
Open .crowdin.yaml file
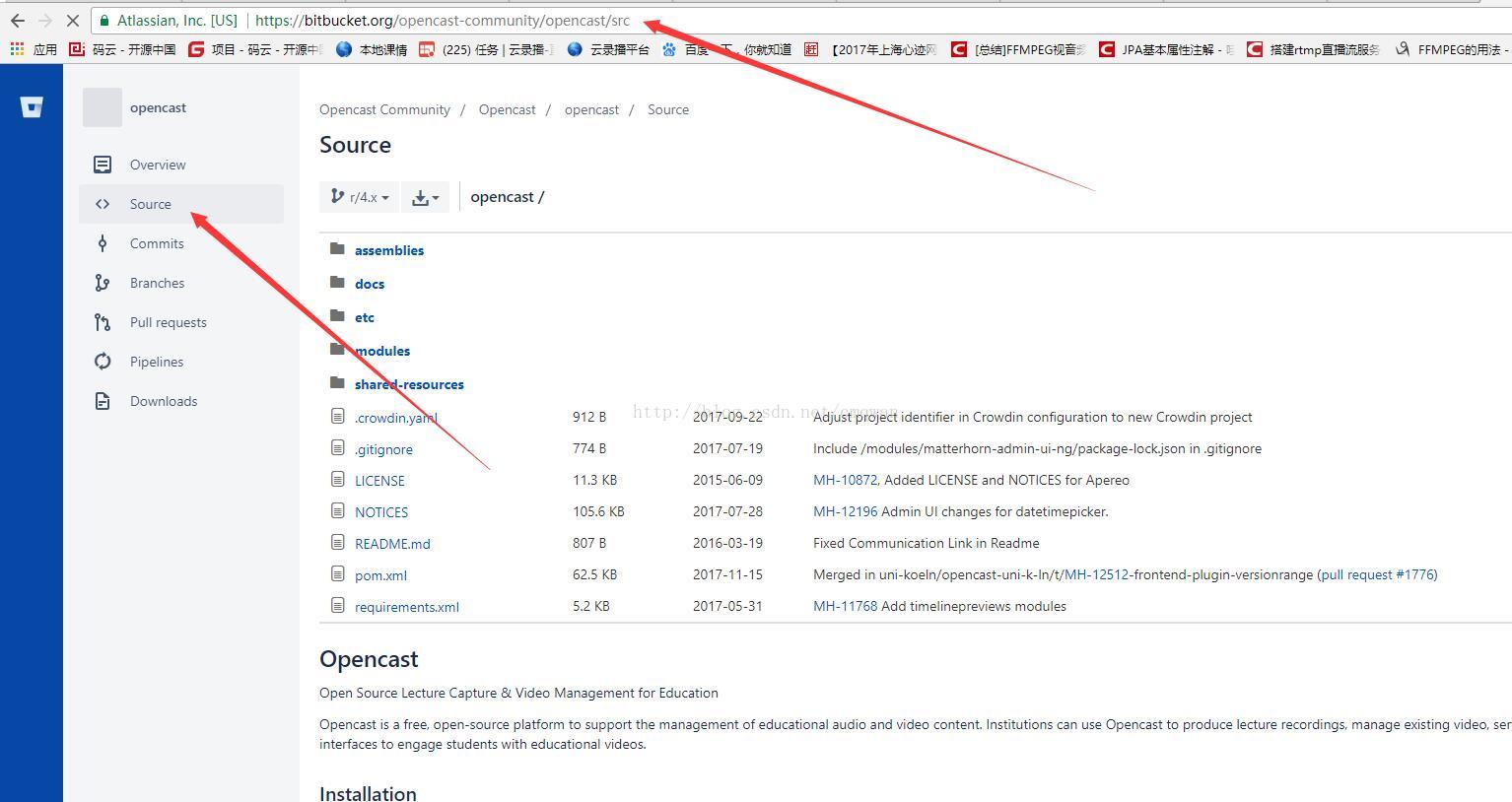[x=396, y=418]
